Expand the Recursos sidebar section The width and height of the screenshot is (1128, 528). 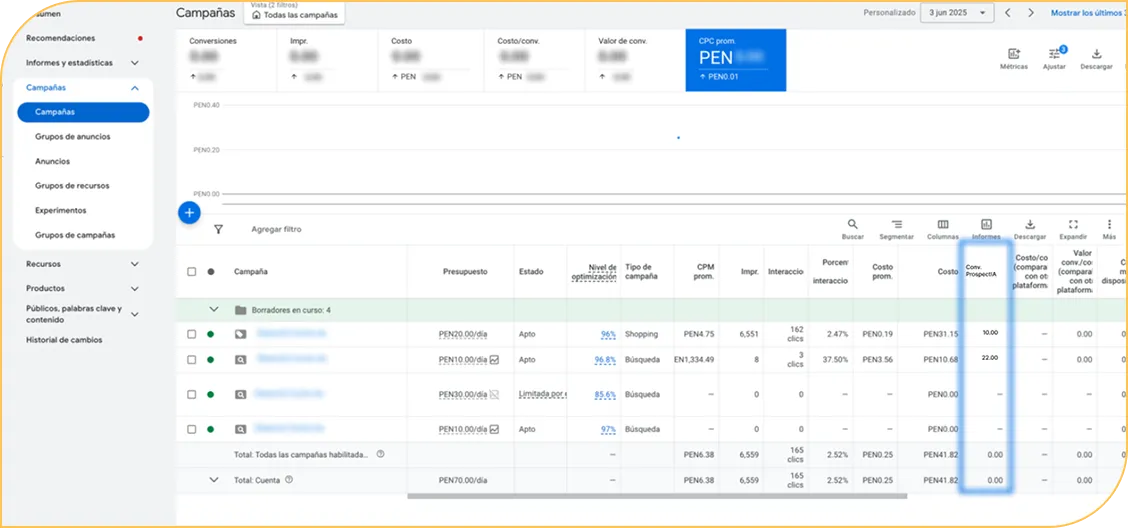[135, 264]
